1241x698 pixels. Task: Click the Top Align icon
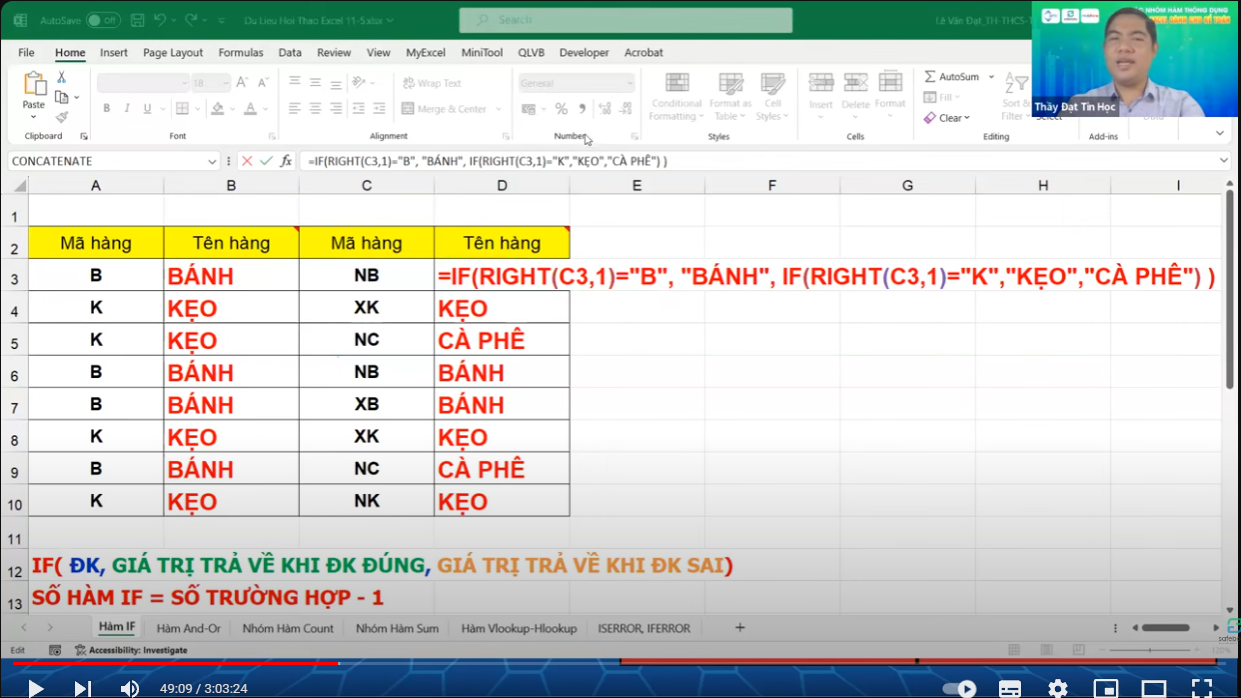pos(295,82)
